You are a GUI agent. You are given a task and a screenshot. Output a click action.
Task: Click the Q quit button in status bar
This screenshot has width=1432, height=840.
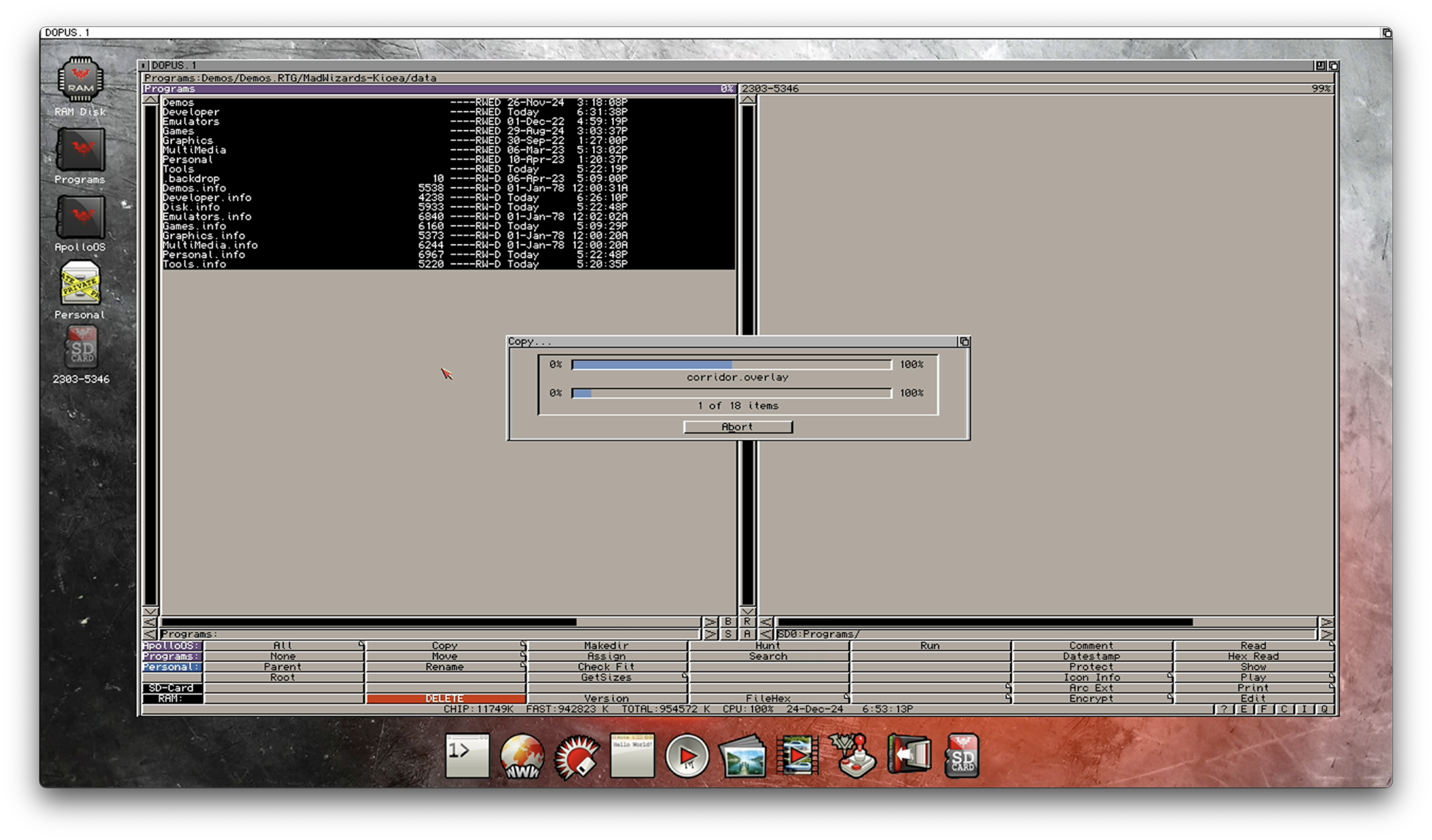tap(1324, 709)
